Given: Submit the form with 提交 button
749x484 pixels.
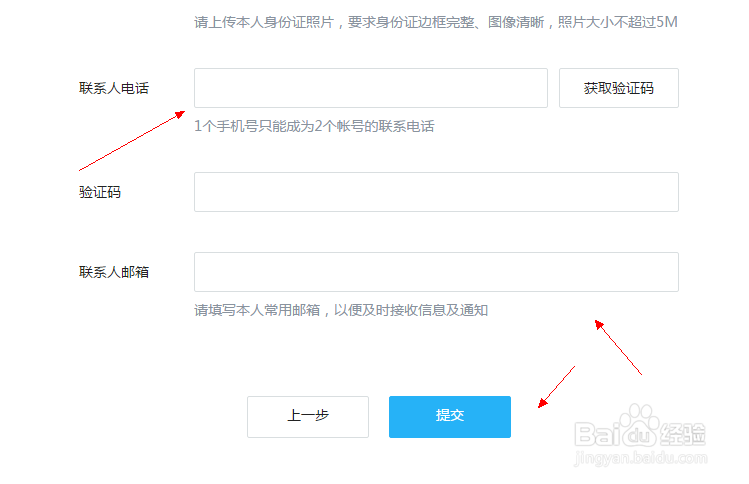Looking at the screenshot, I should [x=449, y=417].
